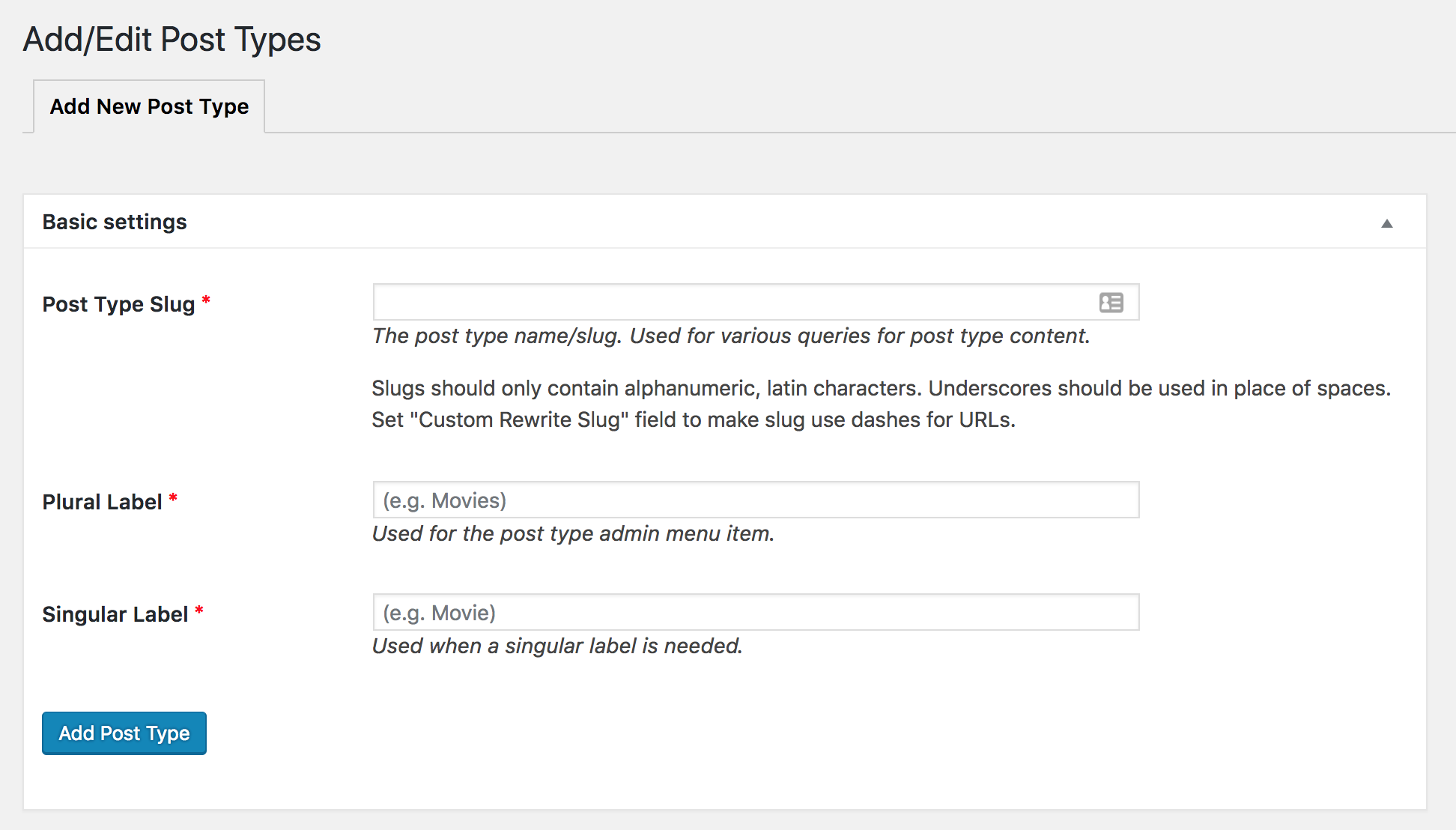Viewport: 1456px width, 830px height.
Task: Click into the Singular Label input box
Action: click(755, 613)
